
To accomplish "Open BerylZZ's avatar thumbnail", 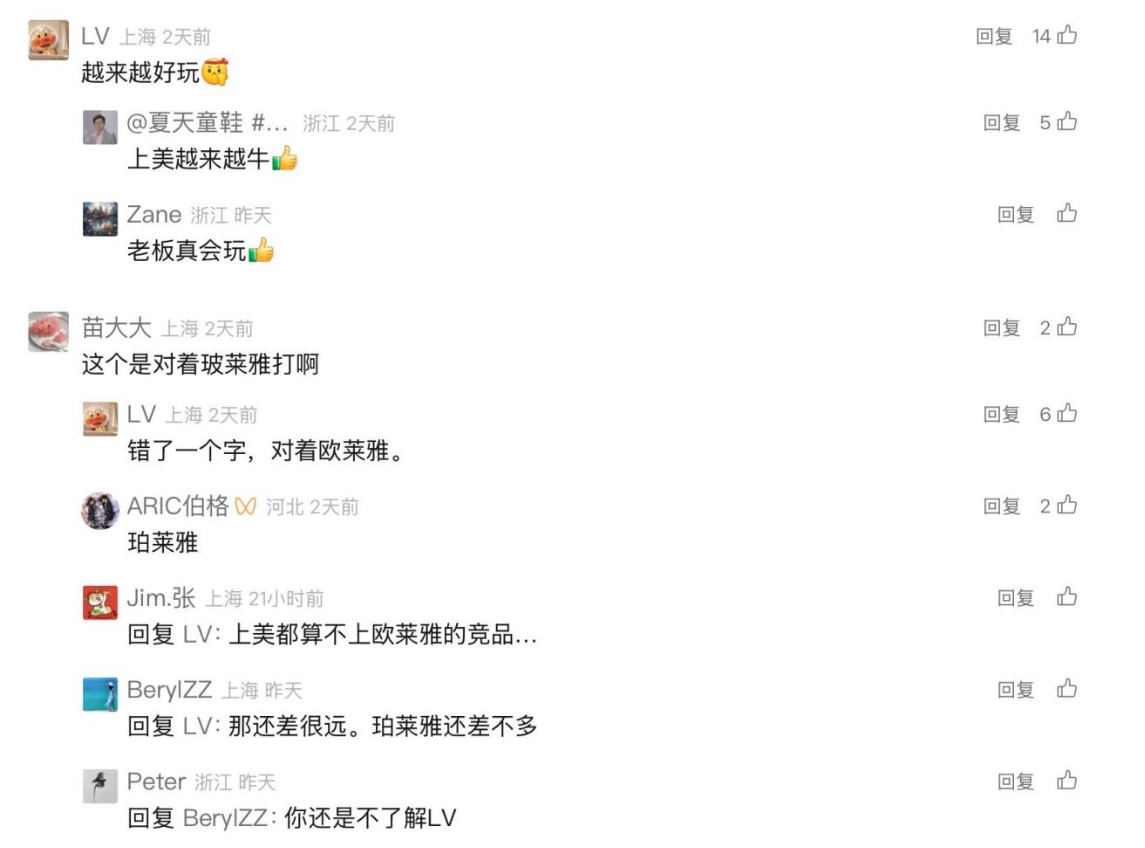I will click(100, 694).
